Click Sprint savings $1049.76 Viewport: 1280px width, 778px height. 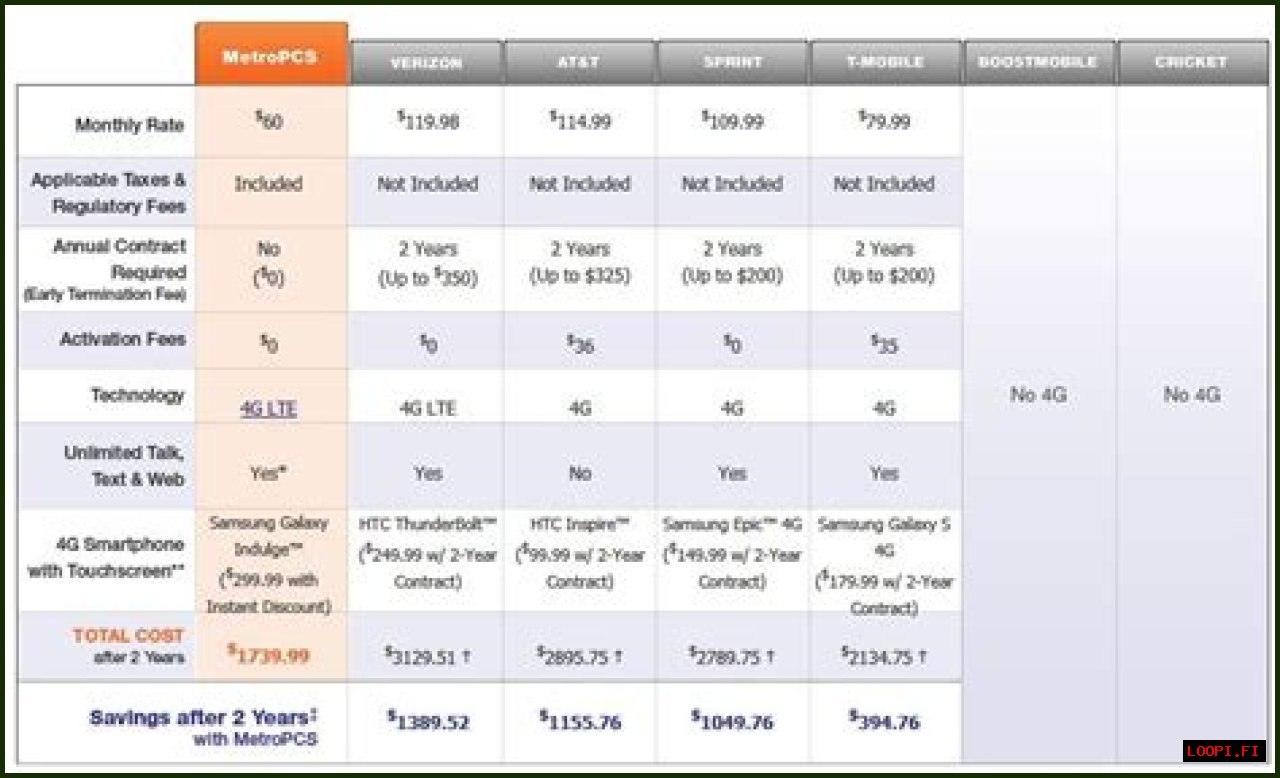click(732, 720)
